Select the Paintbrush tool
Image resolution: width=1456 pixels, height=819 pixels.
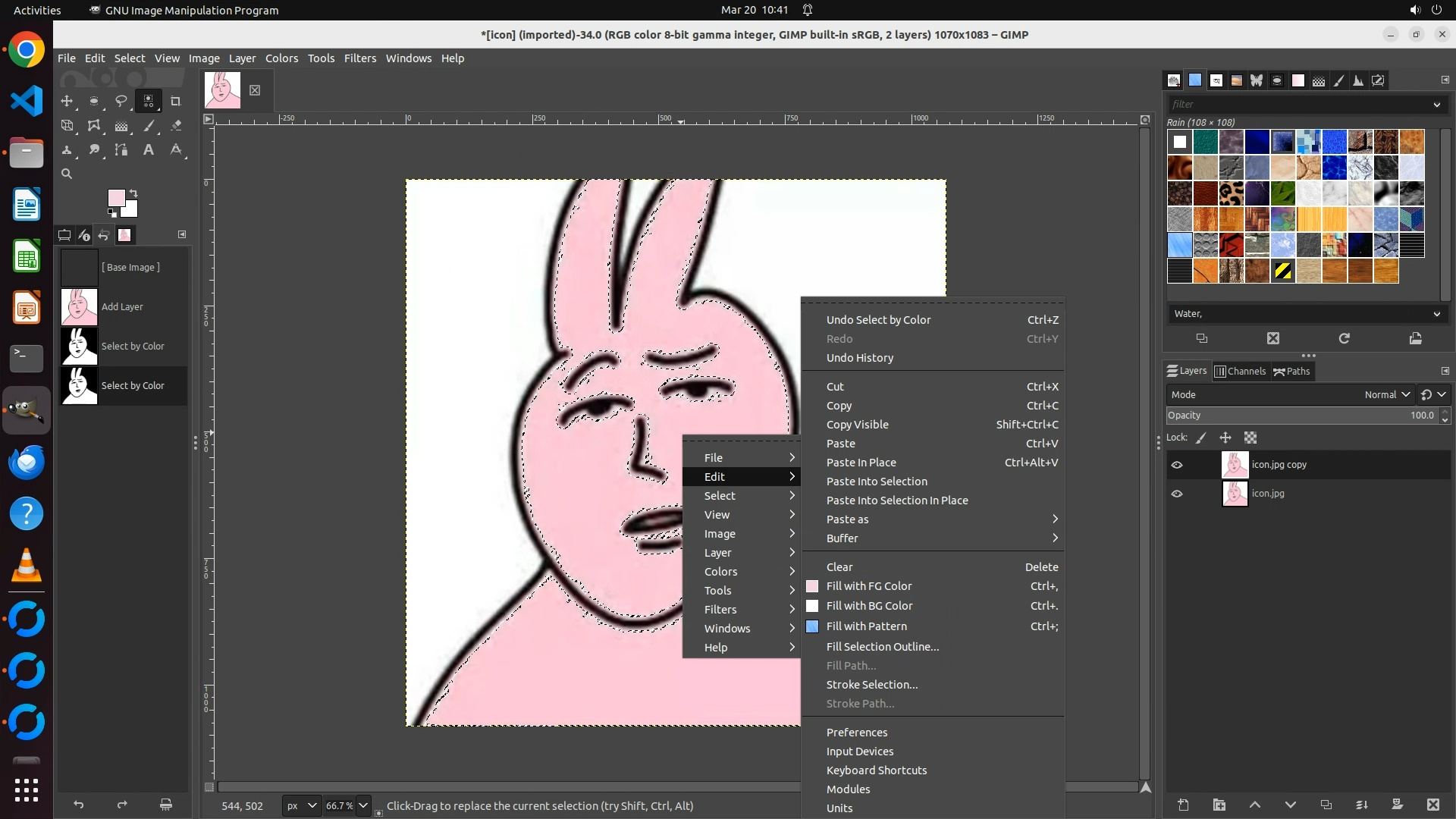[x=149, y=126]
